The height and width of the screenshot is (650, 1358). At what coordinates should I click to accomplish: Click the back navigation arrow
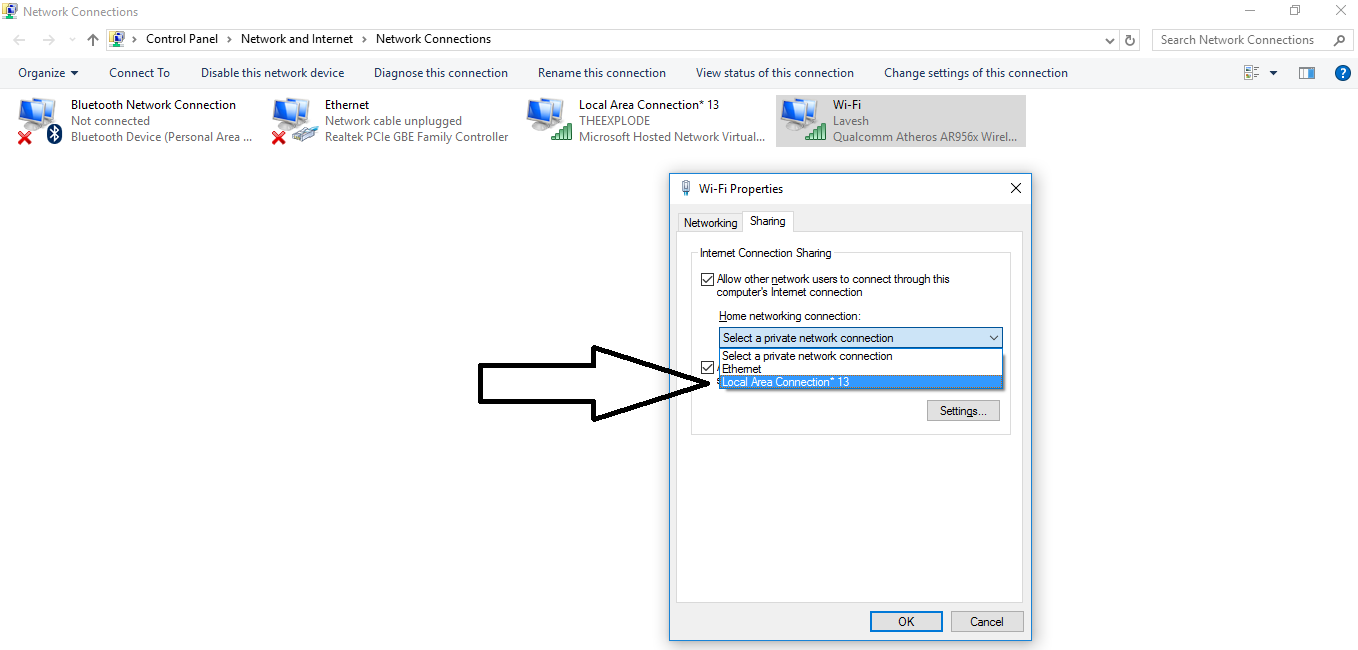18,39
